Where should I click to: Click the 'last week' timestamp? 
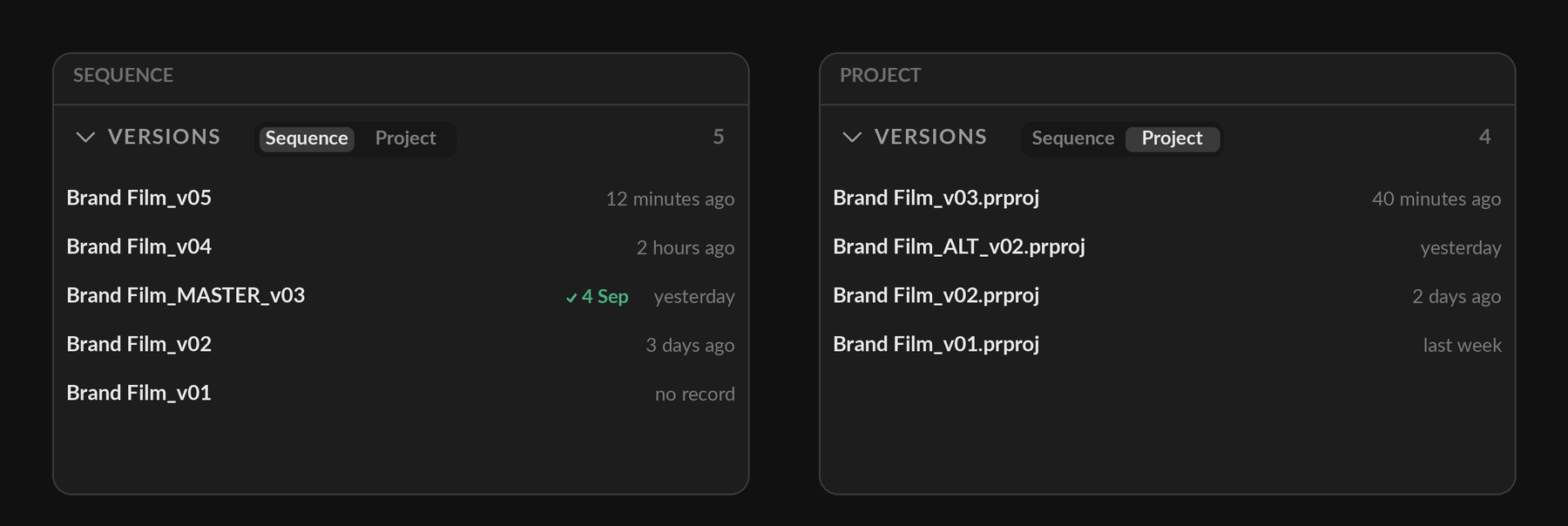(x=1463, y=346)
